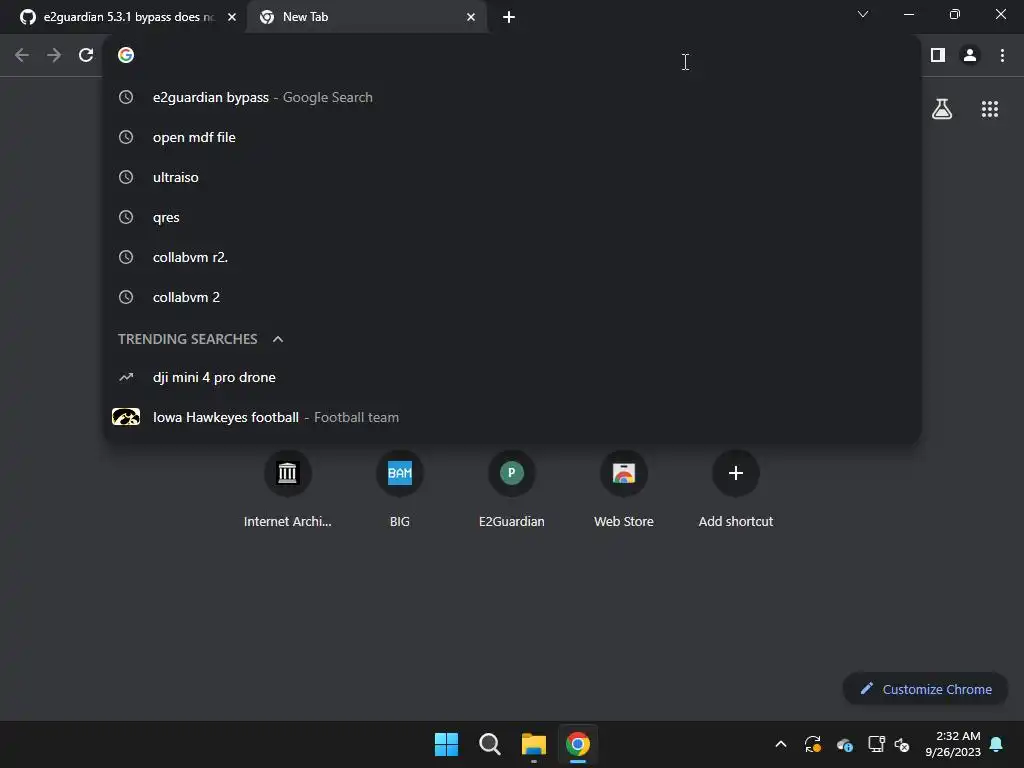1024x768 pixels.
Task: Open the BIG shortcut tile
Action: click(x=400, y=490)
